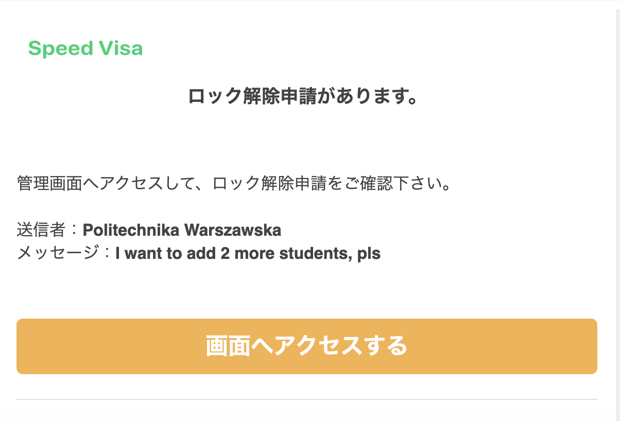Click the heading ロック解除申請があります。
This screenshot has height=421, width=620.
pyautogui.click(x=302, y=96)
